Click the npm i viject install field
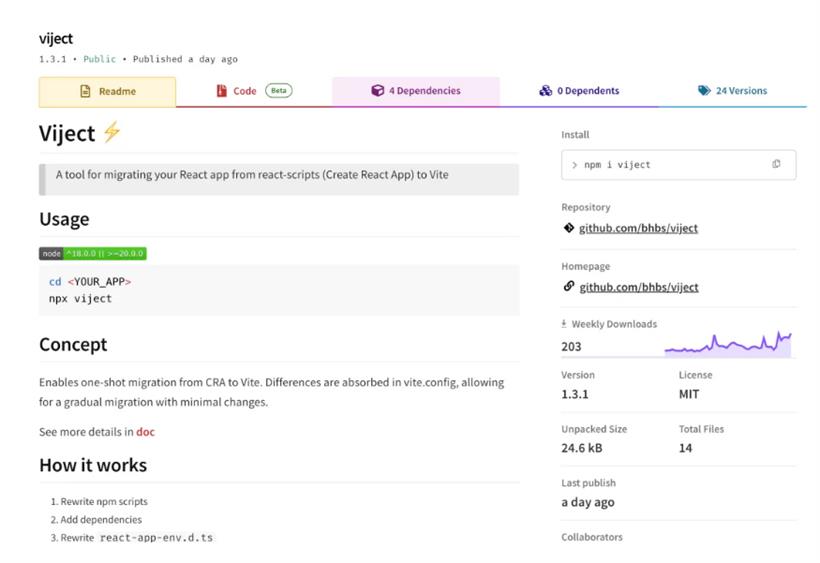This screenshot has width=820, height=563. pyautogui.click(x=678, y=165)
